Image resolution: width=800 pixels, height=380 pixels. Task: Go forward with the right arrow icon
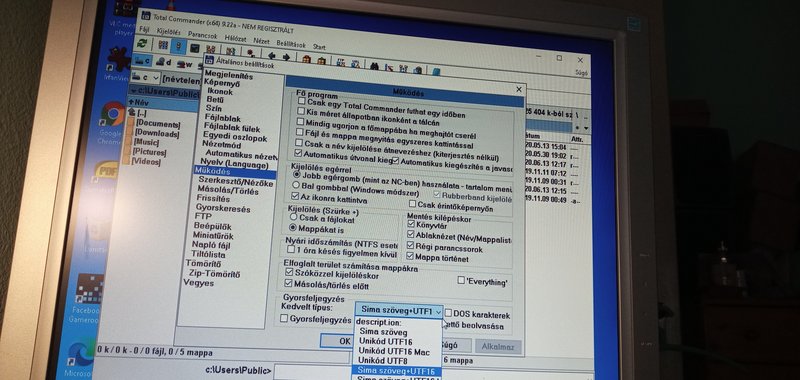tap(286, 57)
